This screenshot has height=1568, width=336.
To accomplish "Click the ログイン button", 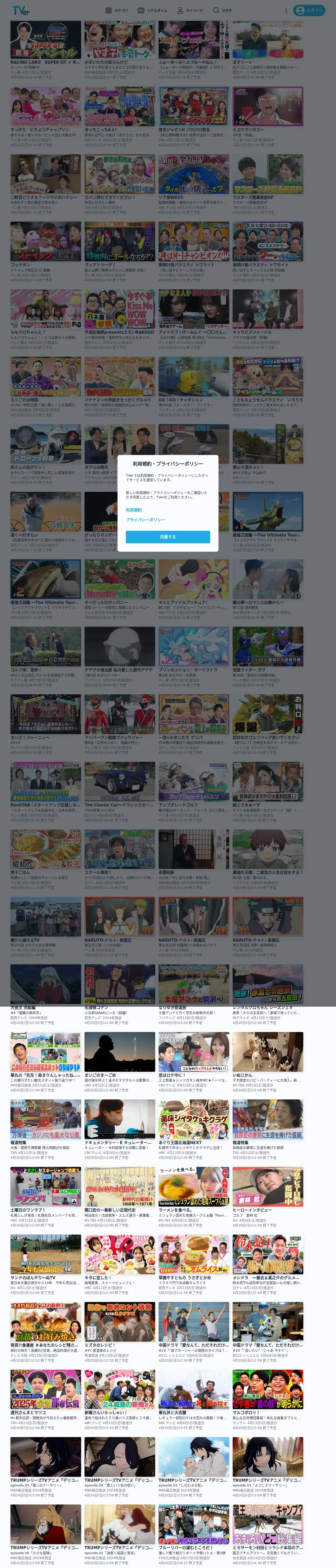I will point(309,10).
